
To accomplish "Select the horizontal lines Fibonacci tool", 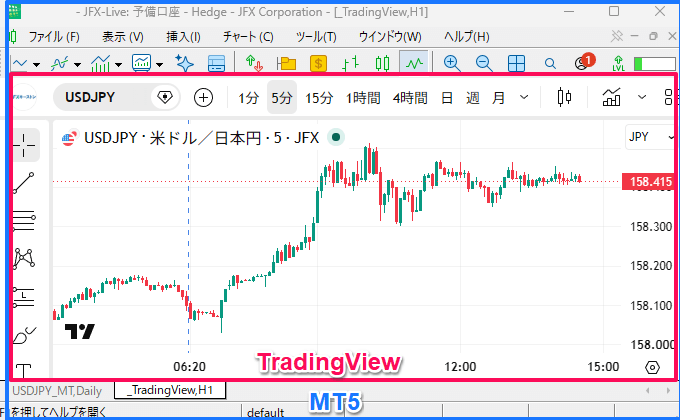I will pyautogui.click(x=24, y=220).
